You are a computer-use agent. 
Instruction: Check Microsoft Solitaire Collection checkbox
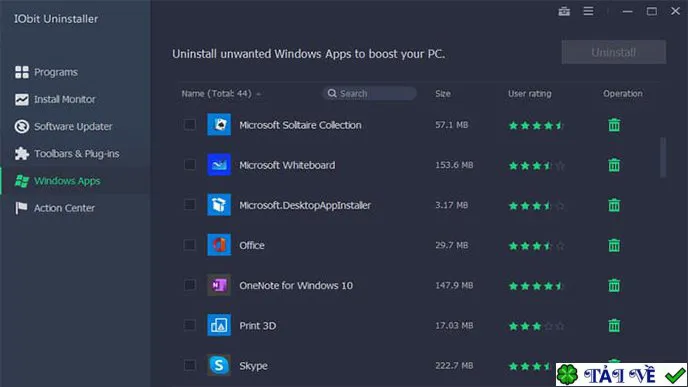coord(190,125)
